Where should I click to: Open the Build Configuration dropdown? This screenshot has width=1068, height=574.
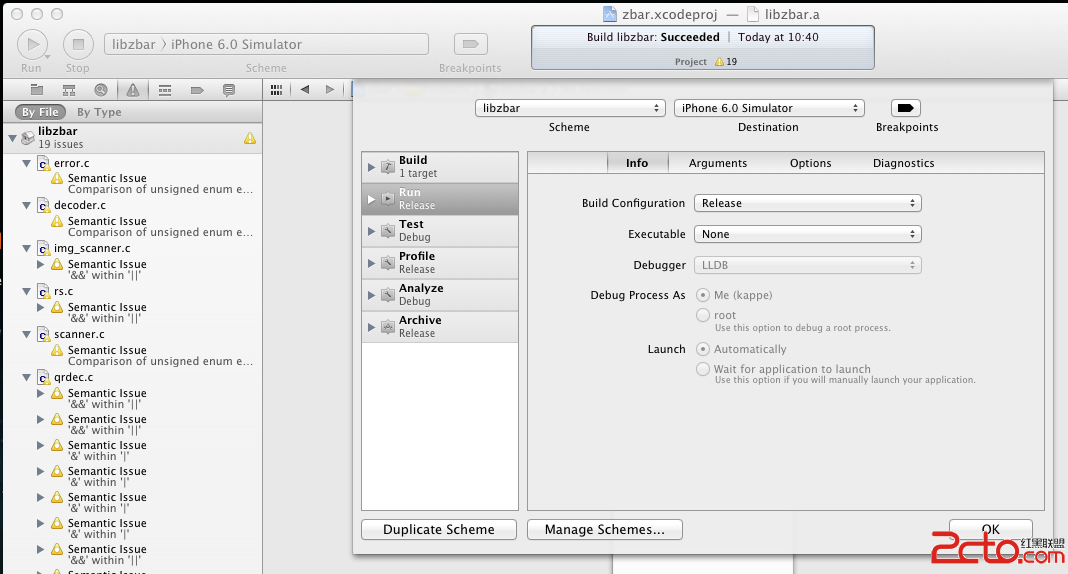[807, 203]
